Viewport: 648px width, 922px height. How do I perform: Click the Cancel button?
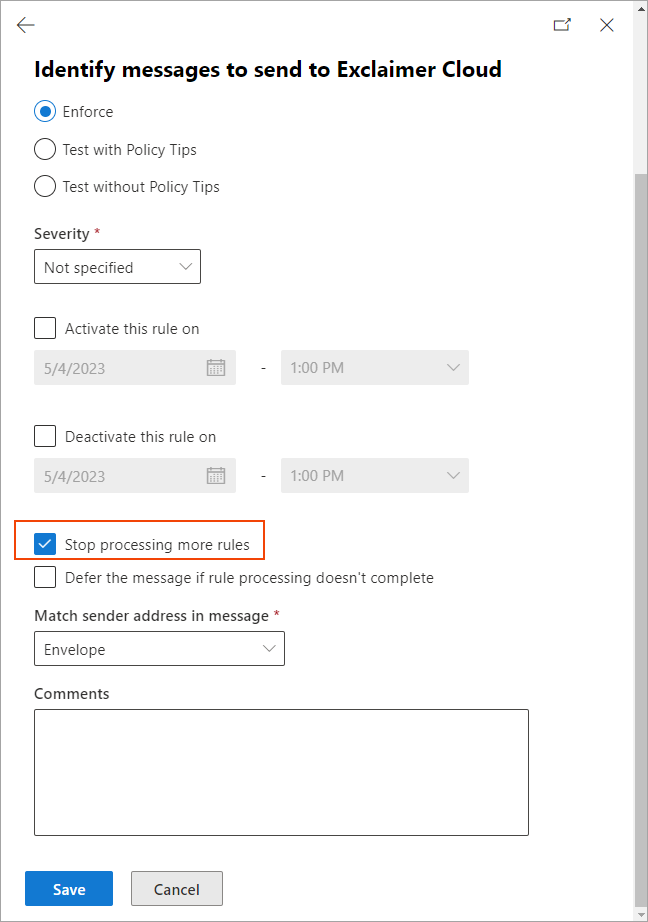(176, 888)
